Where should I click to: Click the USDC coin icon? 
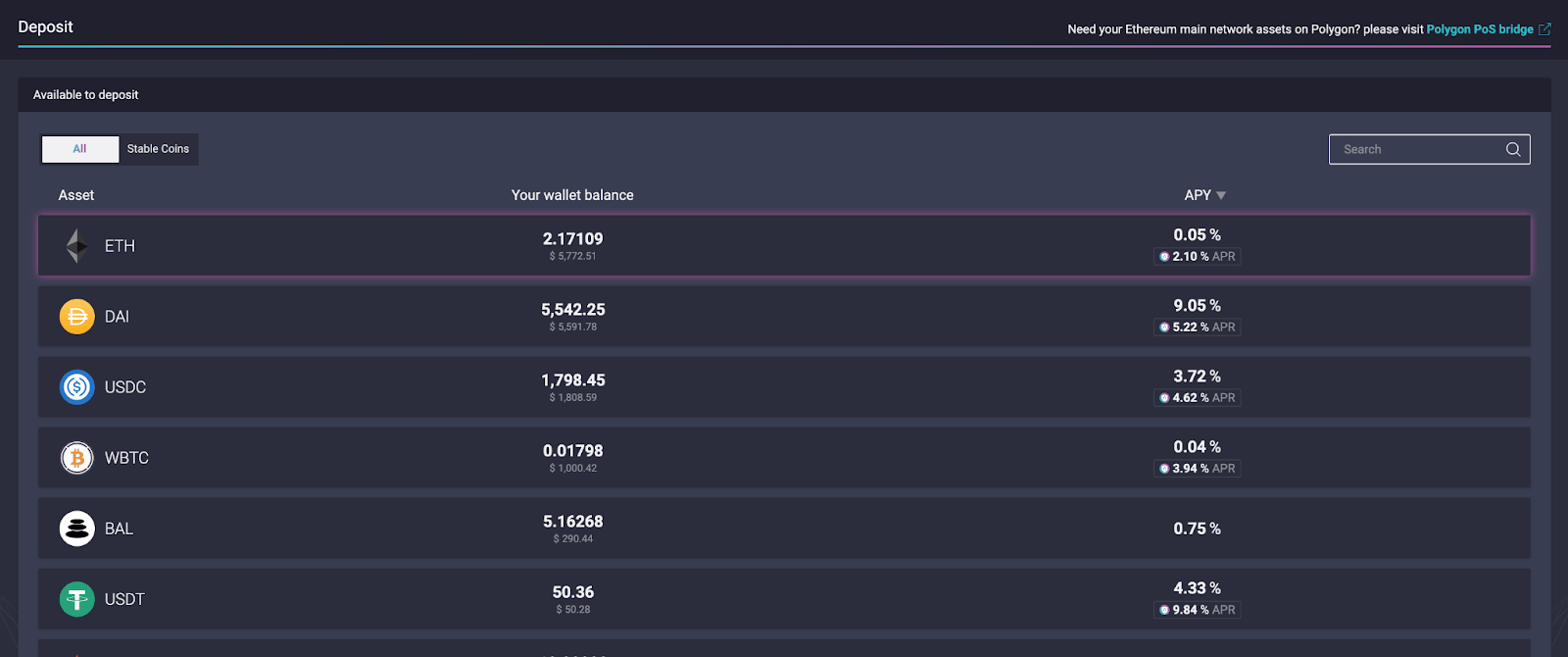click(x=77, y=387)
